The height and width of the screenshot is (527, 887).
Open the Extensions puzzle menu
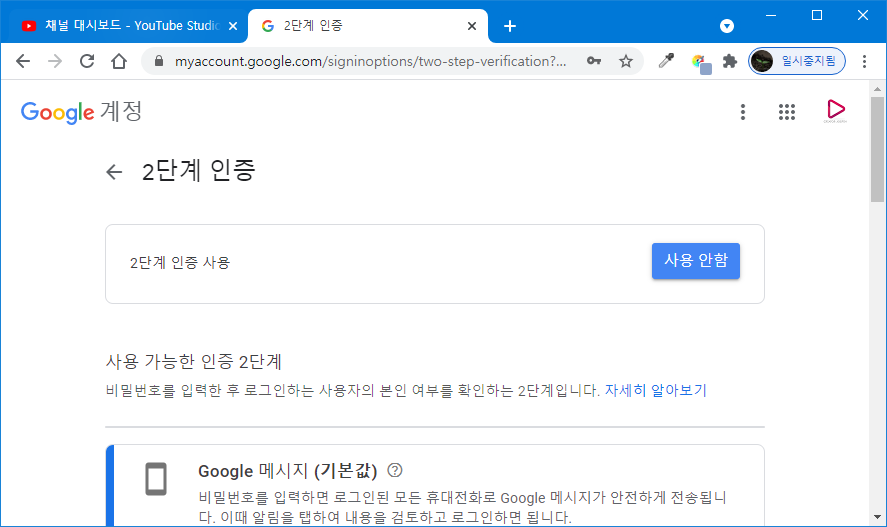[730, 61]
